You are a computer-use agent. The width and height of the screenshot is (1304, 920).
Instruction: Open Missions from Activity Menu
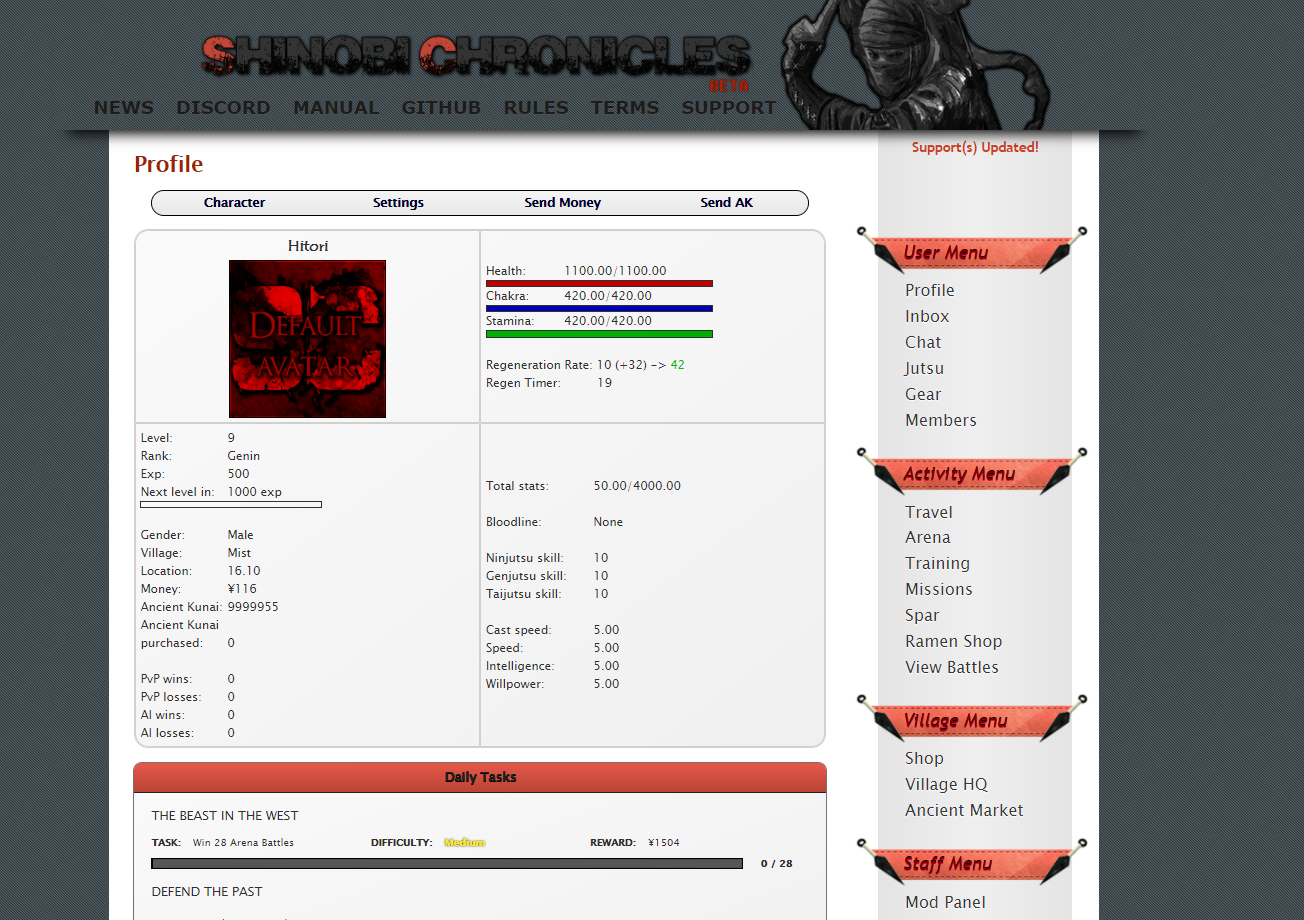click(938, 589)
